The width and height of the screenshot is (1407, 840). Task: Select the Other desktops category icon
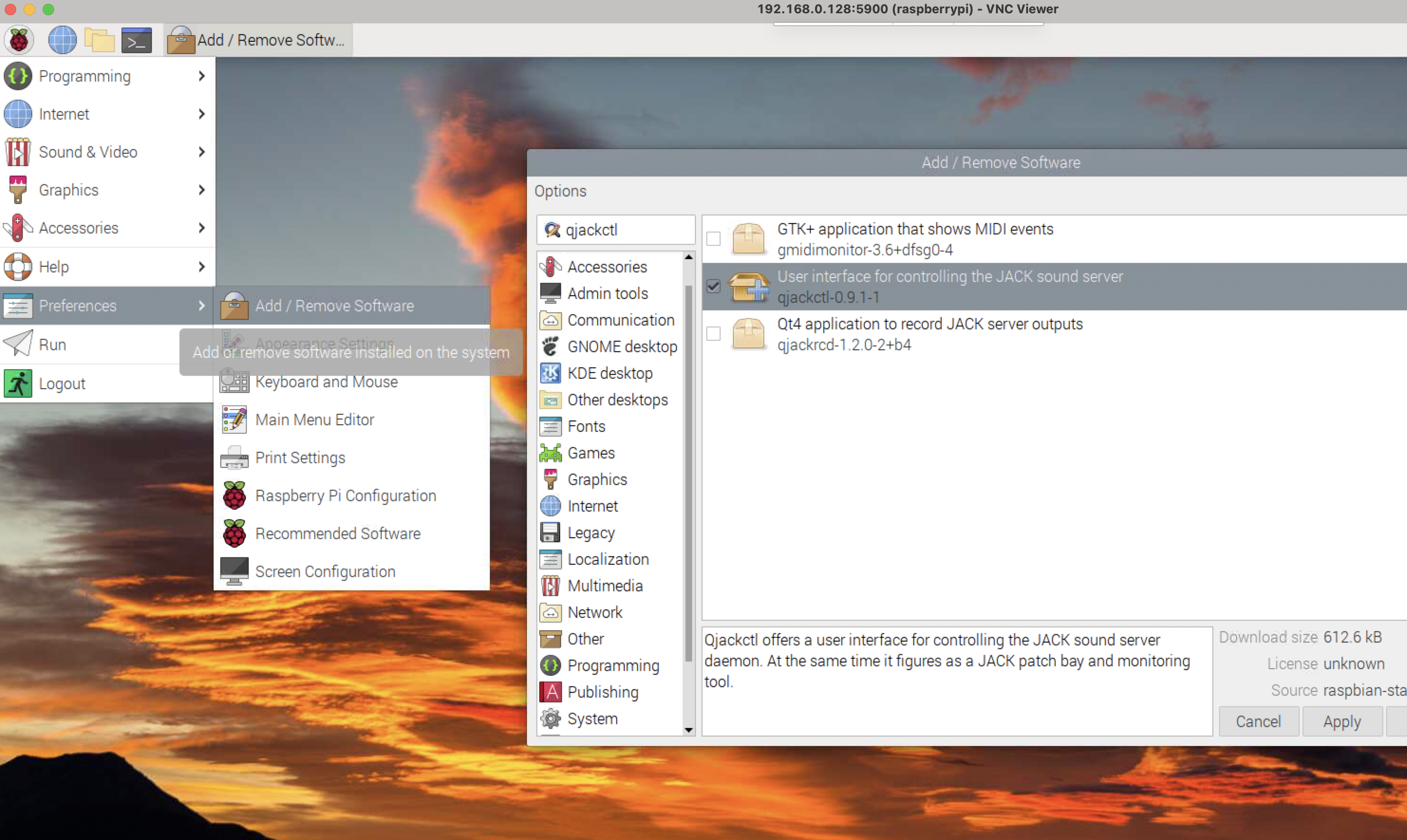click(x=550, y=400)
